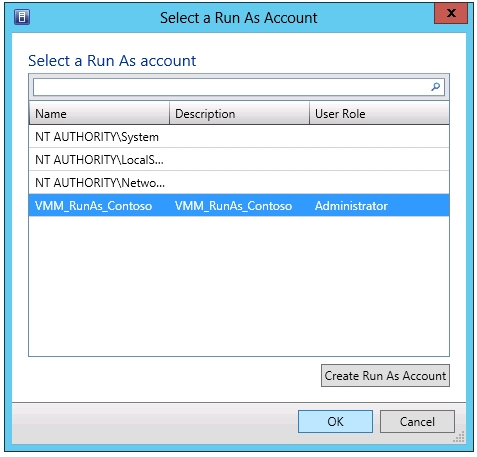Click the Create Run As Account button

point(385,376)
